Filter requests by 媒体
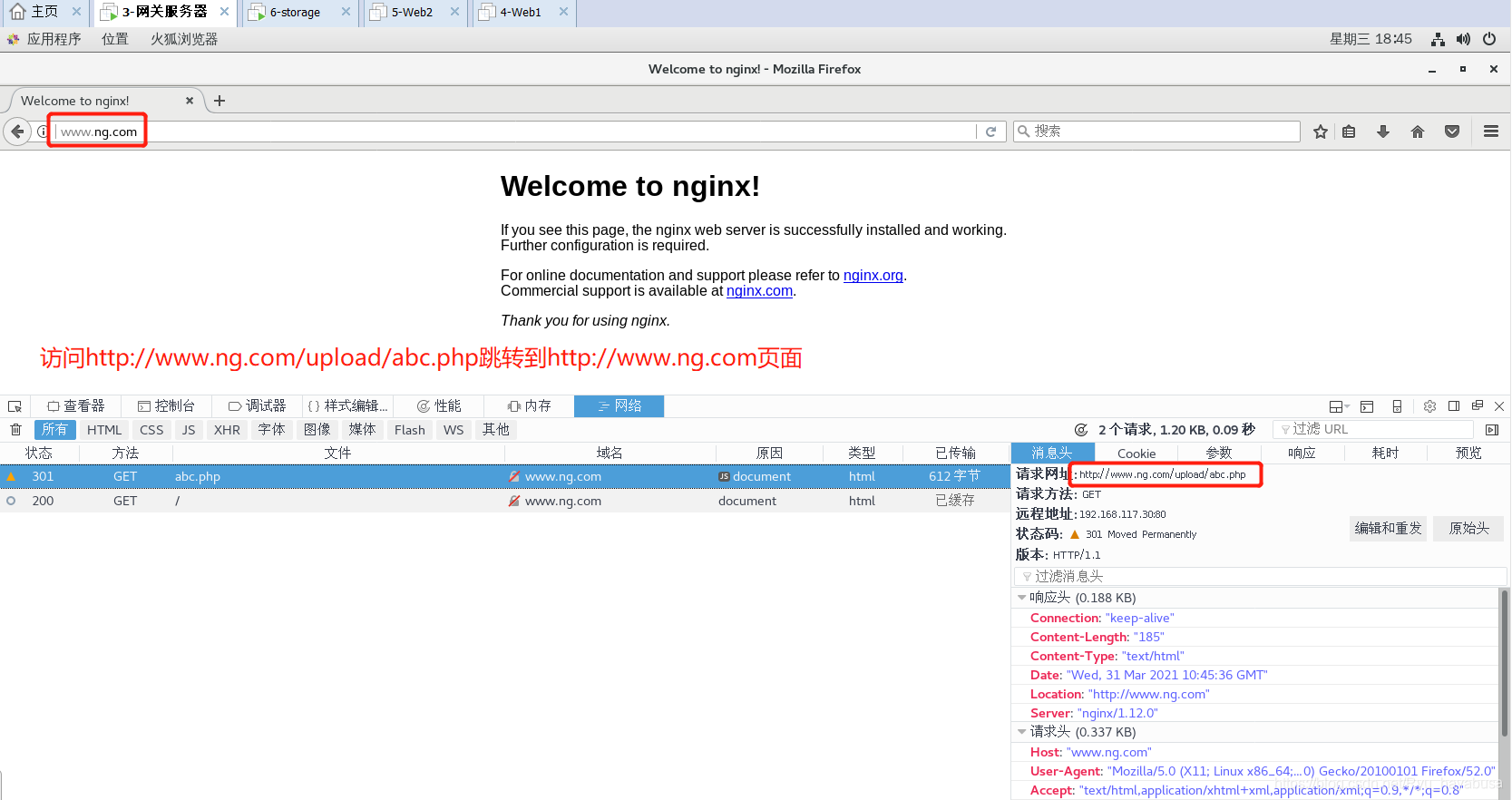1512x800 pixels. click(362, 430)
